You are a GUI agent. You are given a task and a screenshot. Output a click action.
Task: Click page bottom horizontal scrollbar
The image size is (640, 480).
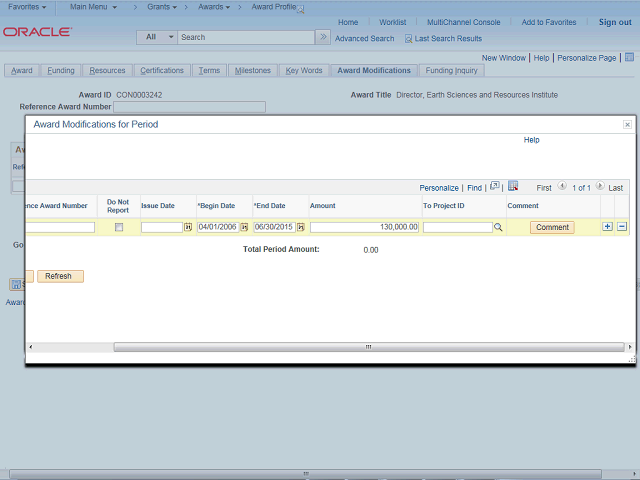tap(305, 474)
